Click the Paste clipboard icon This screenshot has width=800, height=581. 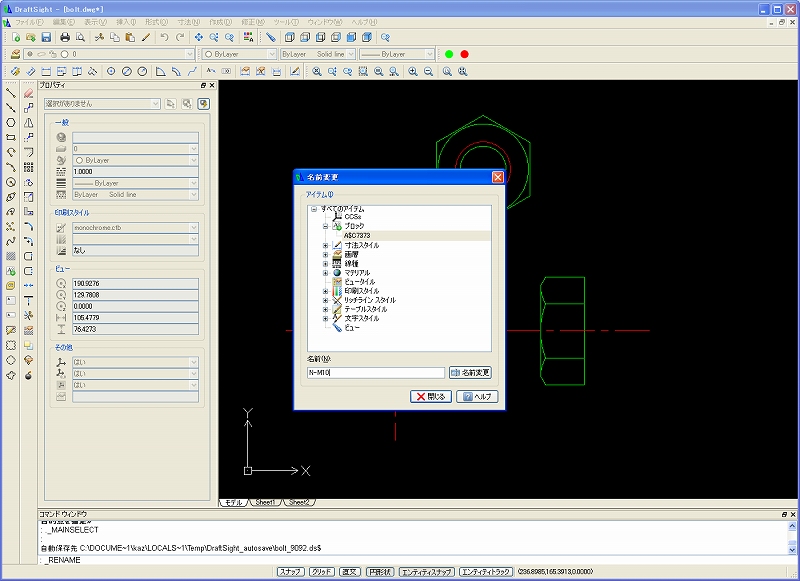(130, 37)
